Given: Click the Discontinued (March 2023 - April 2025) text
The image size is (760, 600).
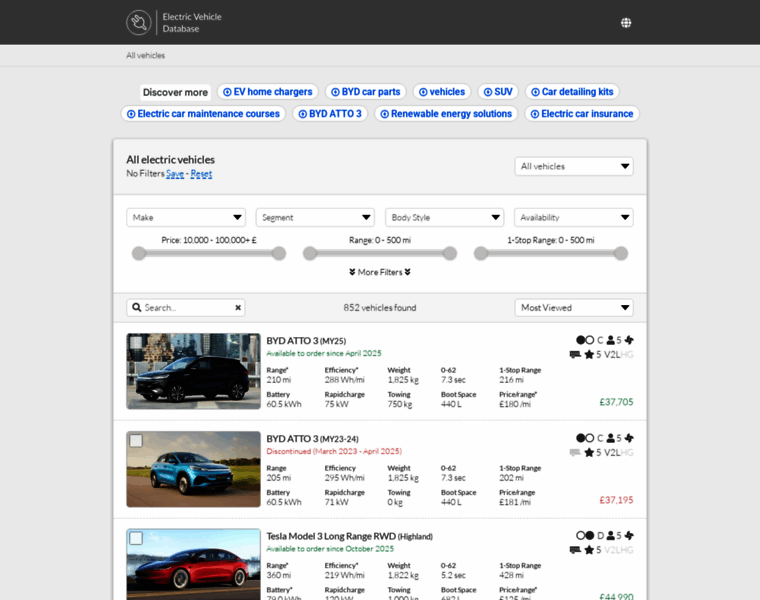Looking at the screenshot, I should click(x=334, y=451).
